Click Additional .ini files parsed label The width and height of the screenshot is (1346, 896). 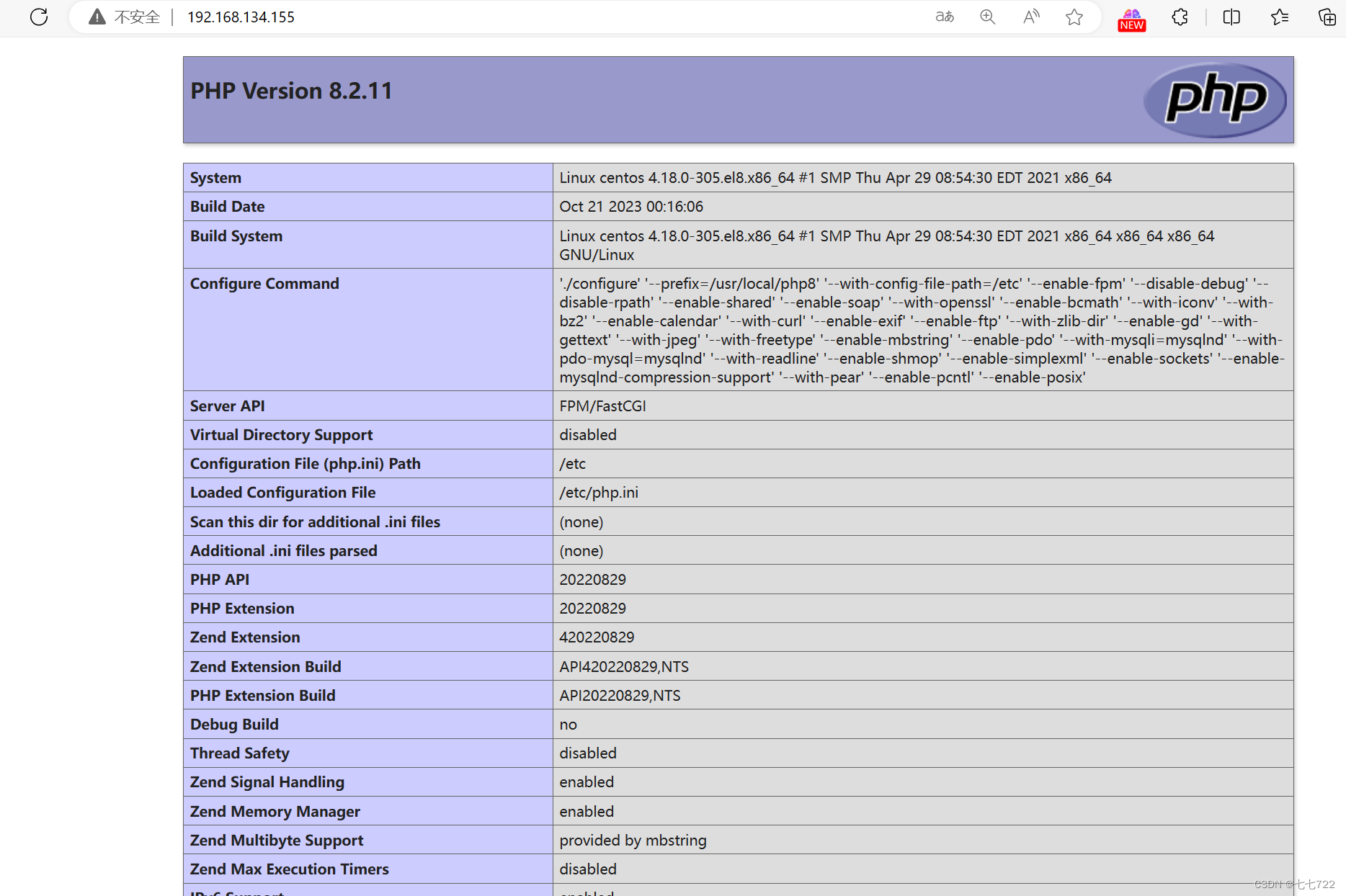click(284, 551)
